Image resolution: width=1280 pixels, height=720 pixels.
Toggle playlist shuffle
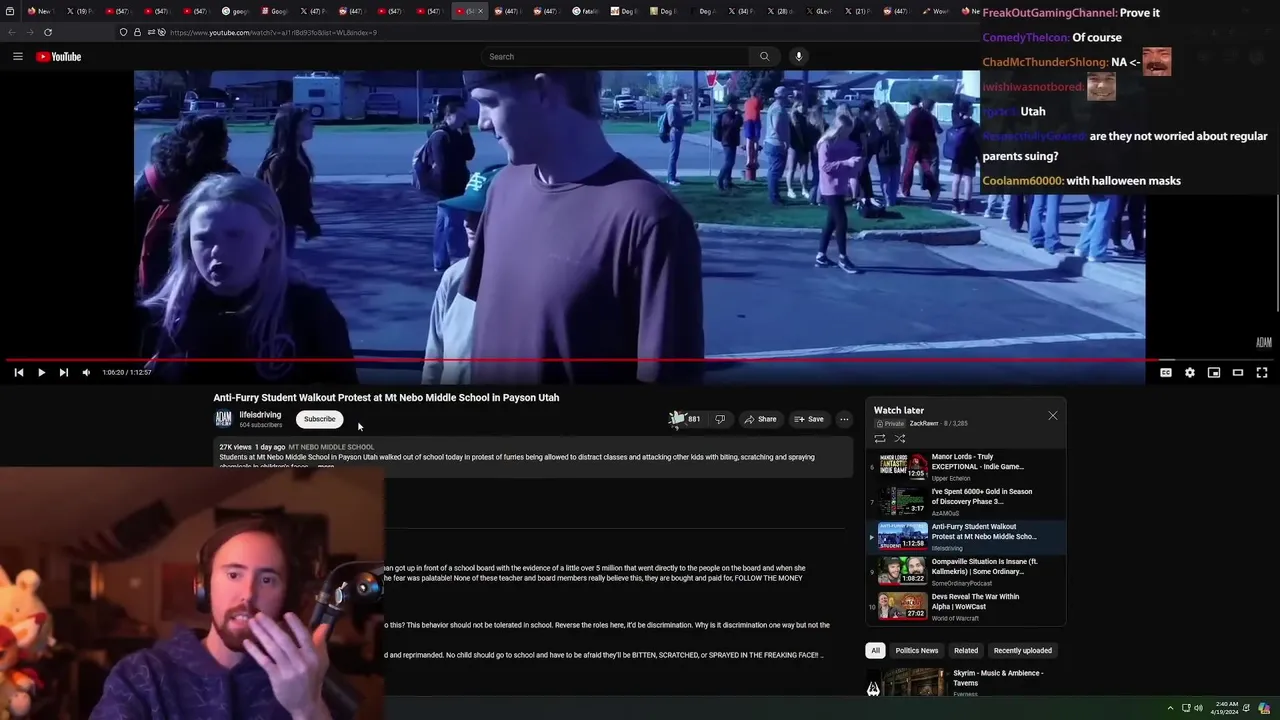[x=900, y=438]
